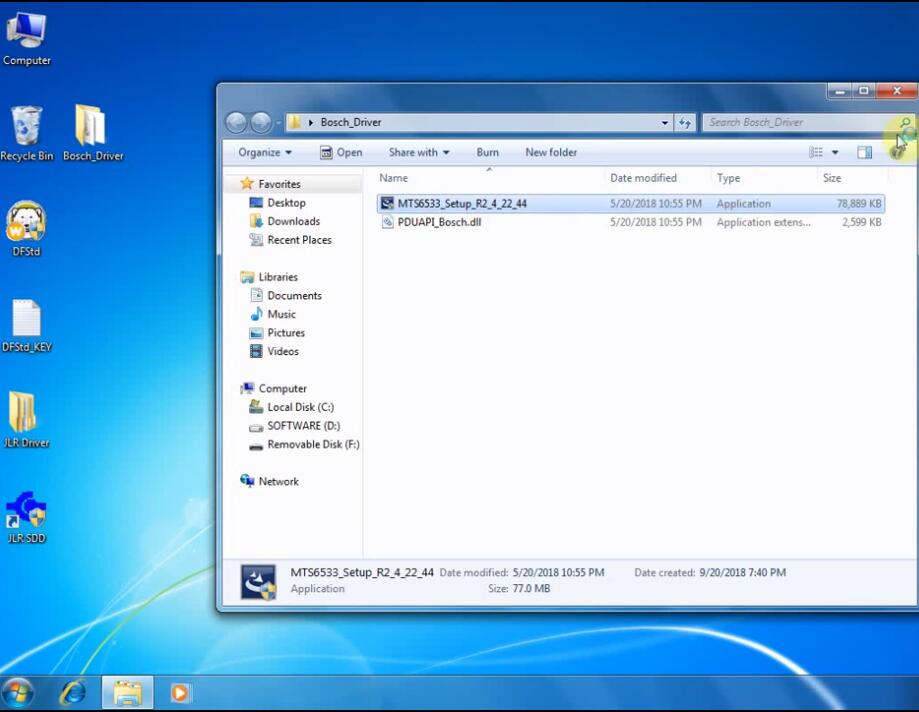Click the 78,889 KB size cell
The width and height of the screenshot is (919, 712).
859,203
